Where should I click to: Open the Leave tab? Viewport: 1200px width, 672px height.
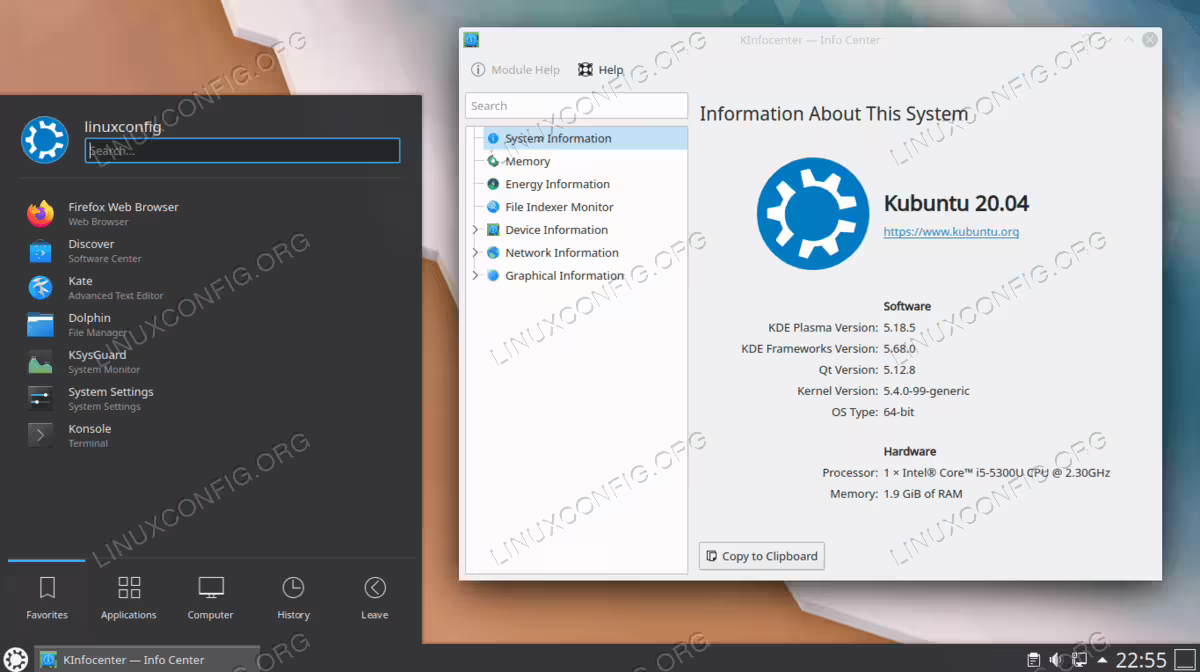pos(375,599)
